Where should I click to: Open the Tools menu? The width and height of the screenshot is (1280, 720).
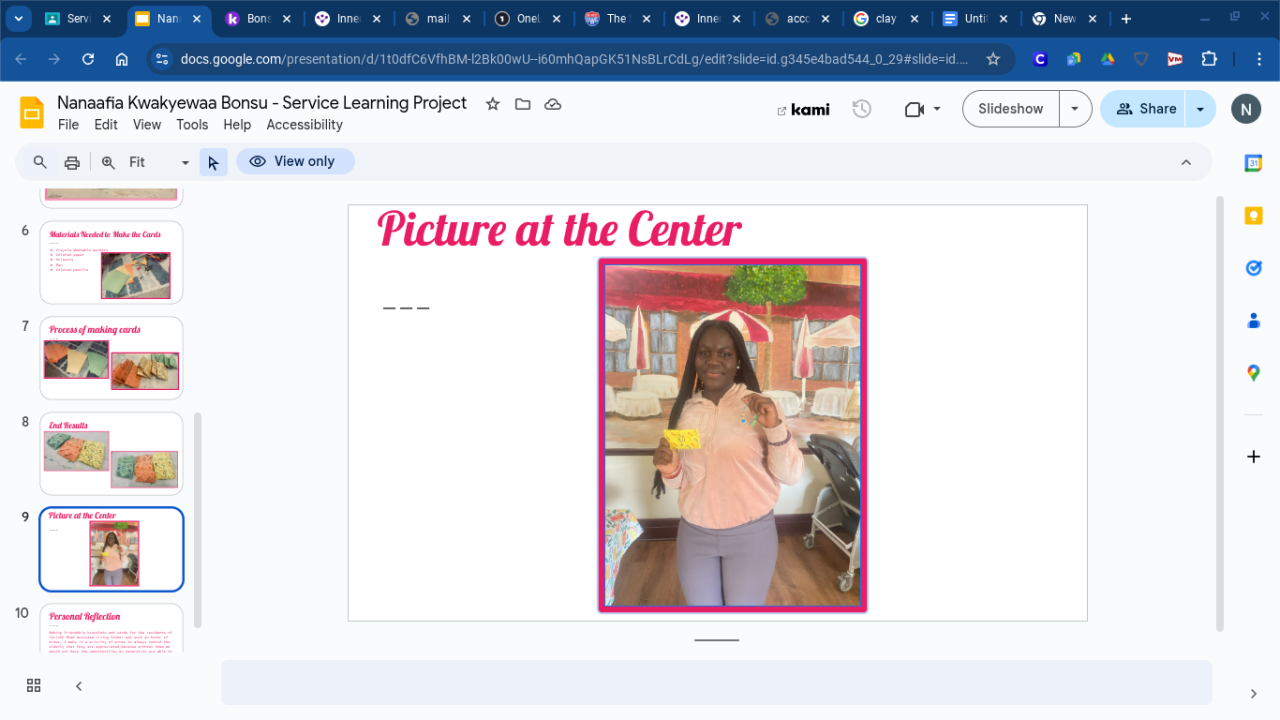[192, 125]
